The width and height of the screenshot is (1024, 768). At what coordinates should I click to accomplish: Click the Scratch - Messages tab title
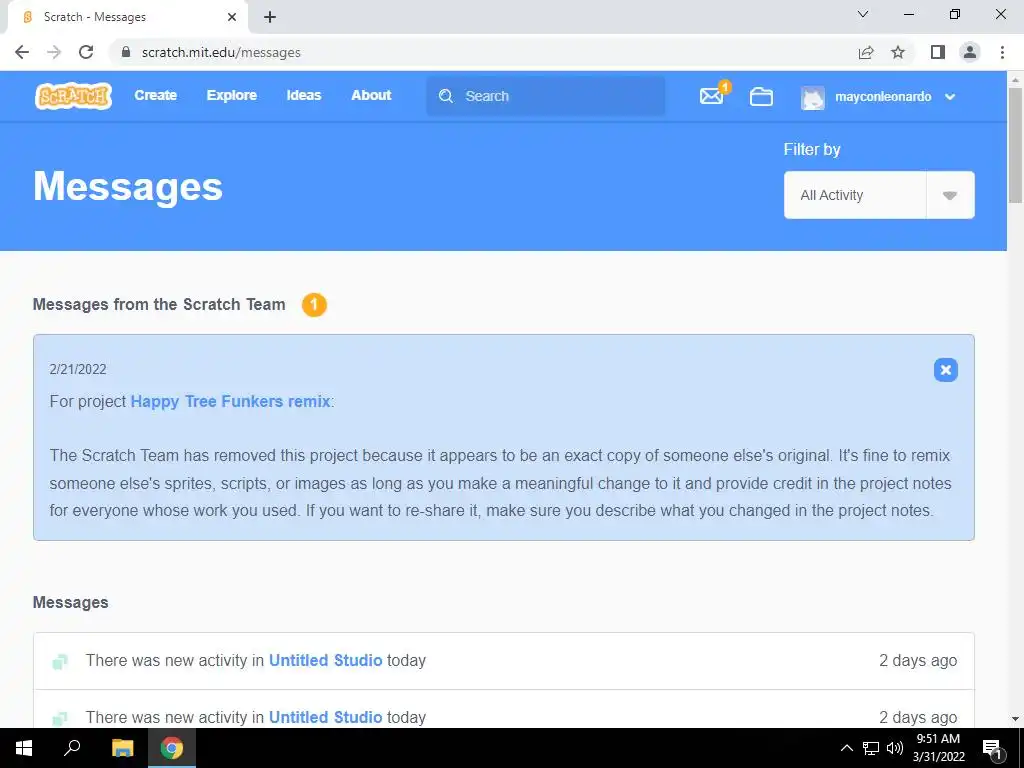[x=95, y=17]
